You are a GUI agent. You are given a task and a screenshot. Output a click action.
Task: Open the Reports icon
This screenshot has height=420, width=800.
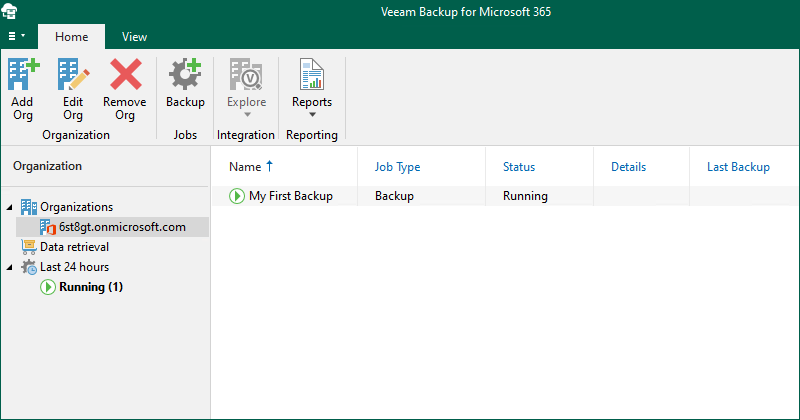click(312, 75)
